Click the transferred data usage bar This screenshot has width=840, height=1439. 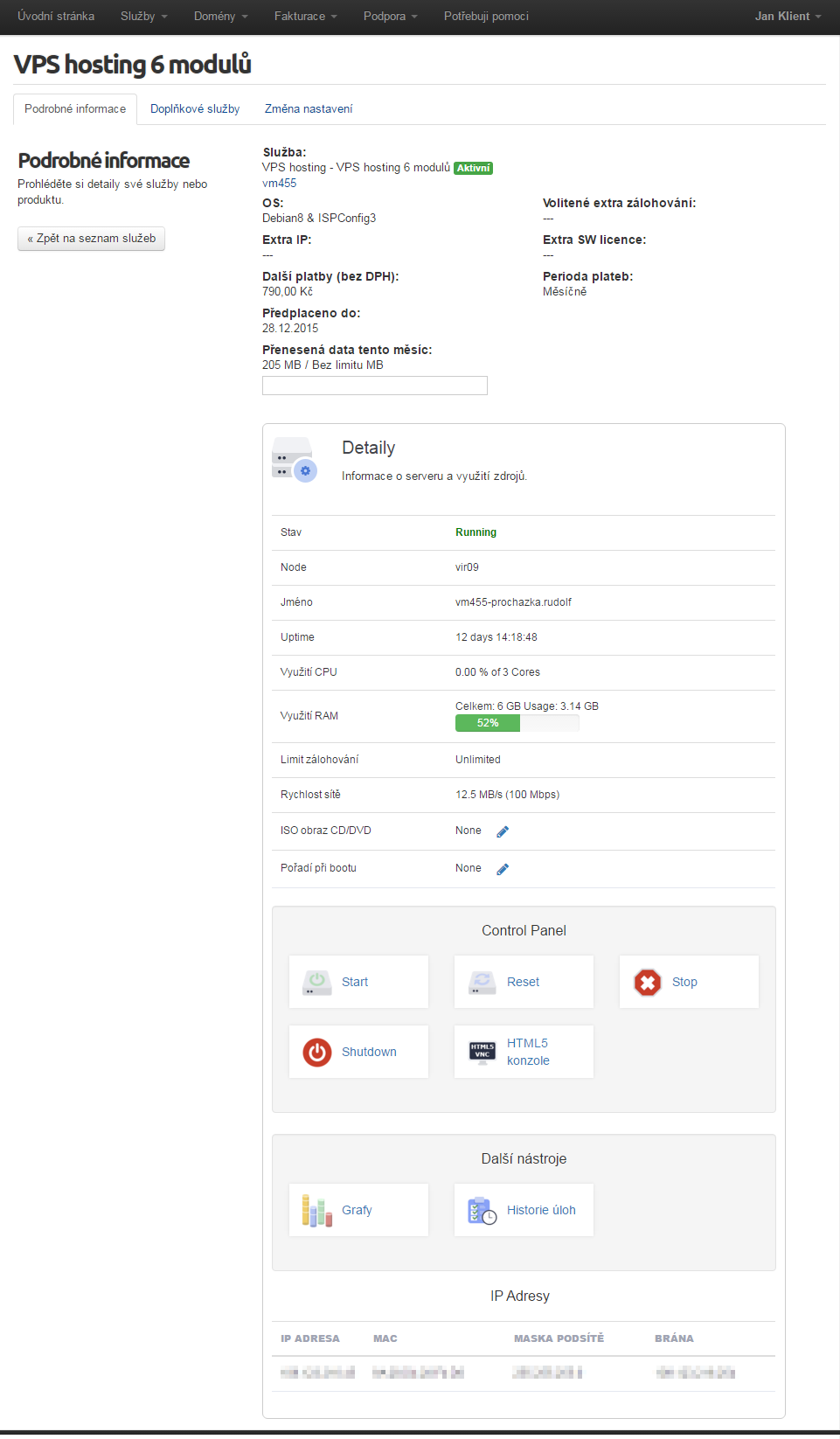[x=374, y=386]
